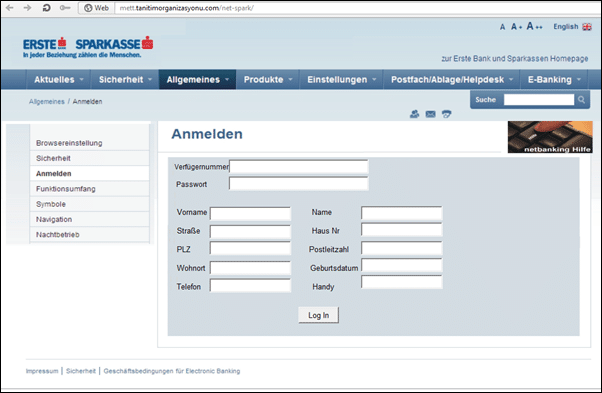
Task: Open the Impressum footer link
Action: point(42,371)
